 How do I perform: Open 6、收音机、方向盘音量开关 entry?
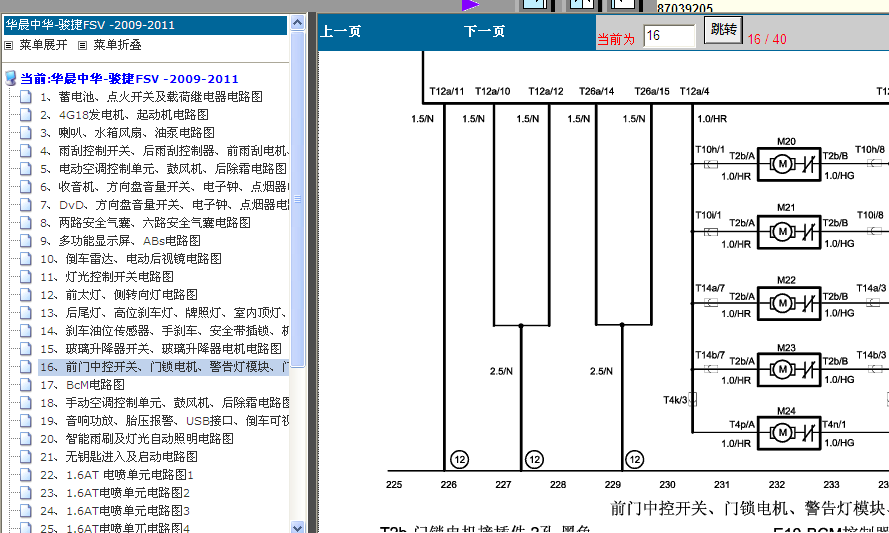(164, 187)
